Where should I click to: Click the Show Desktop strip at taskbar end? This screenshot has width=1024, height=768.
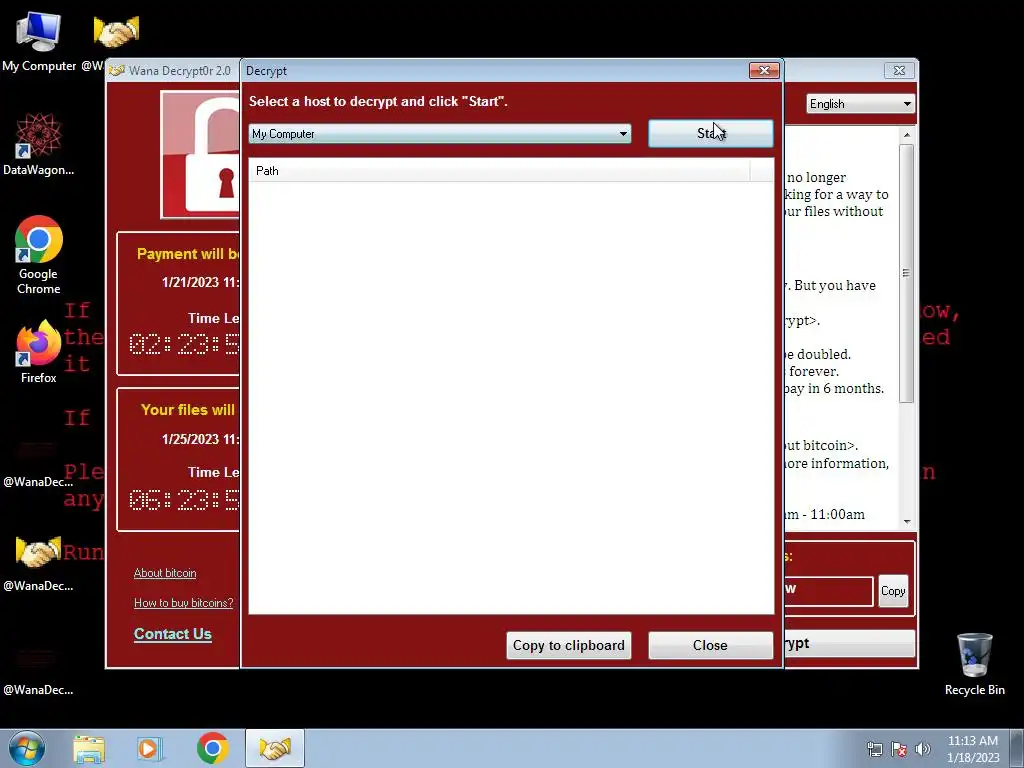pyautogui.click(x=1017, y=748)
